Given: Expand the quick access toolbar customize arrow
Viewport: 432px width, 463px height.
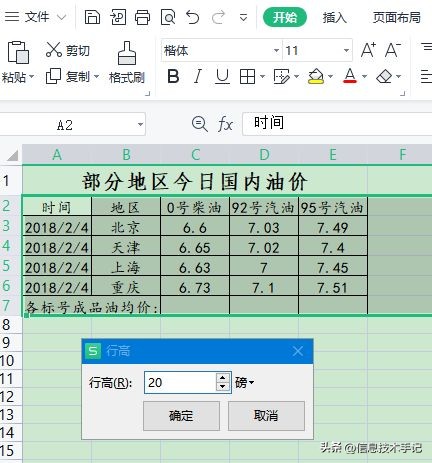Looking at the screenshot, I should [x=244, y=17].
